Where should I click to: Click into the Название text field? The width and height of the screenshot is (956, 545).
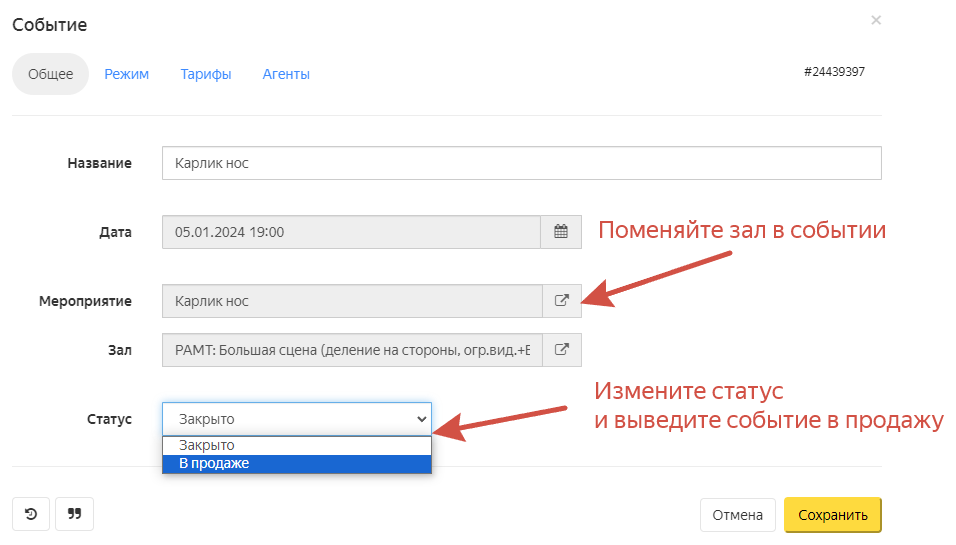521,163
